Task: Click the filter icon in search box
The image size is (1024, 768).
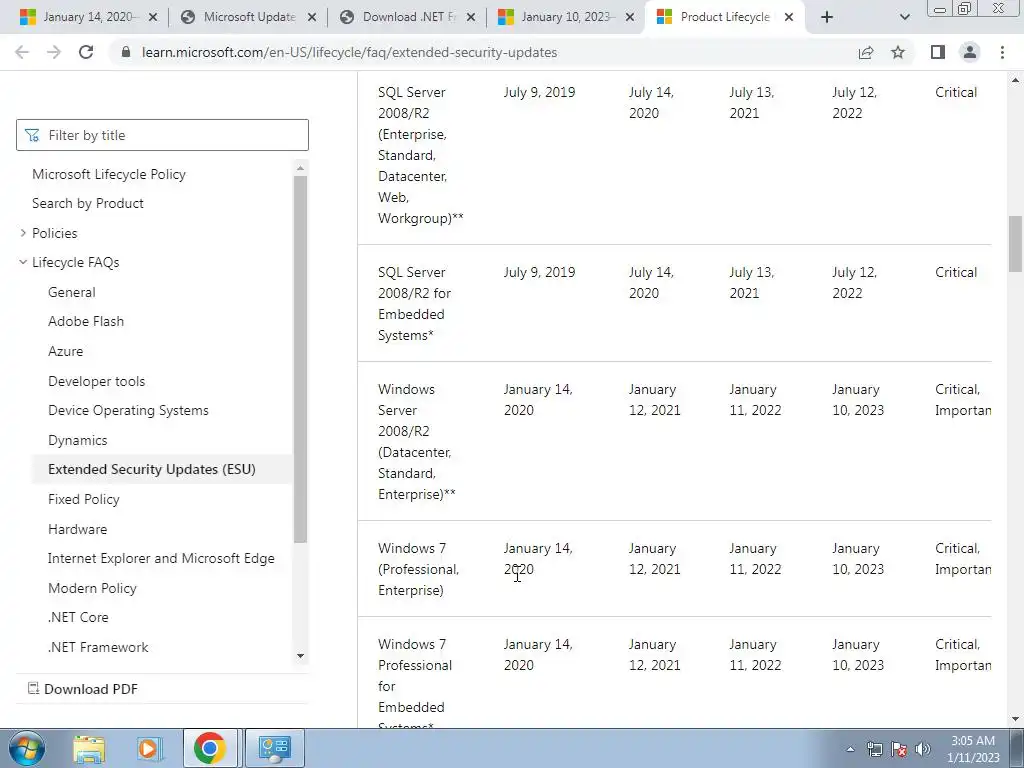Action: click(31, 135)
